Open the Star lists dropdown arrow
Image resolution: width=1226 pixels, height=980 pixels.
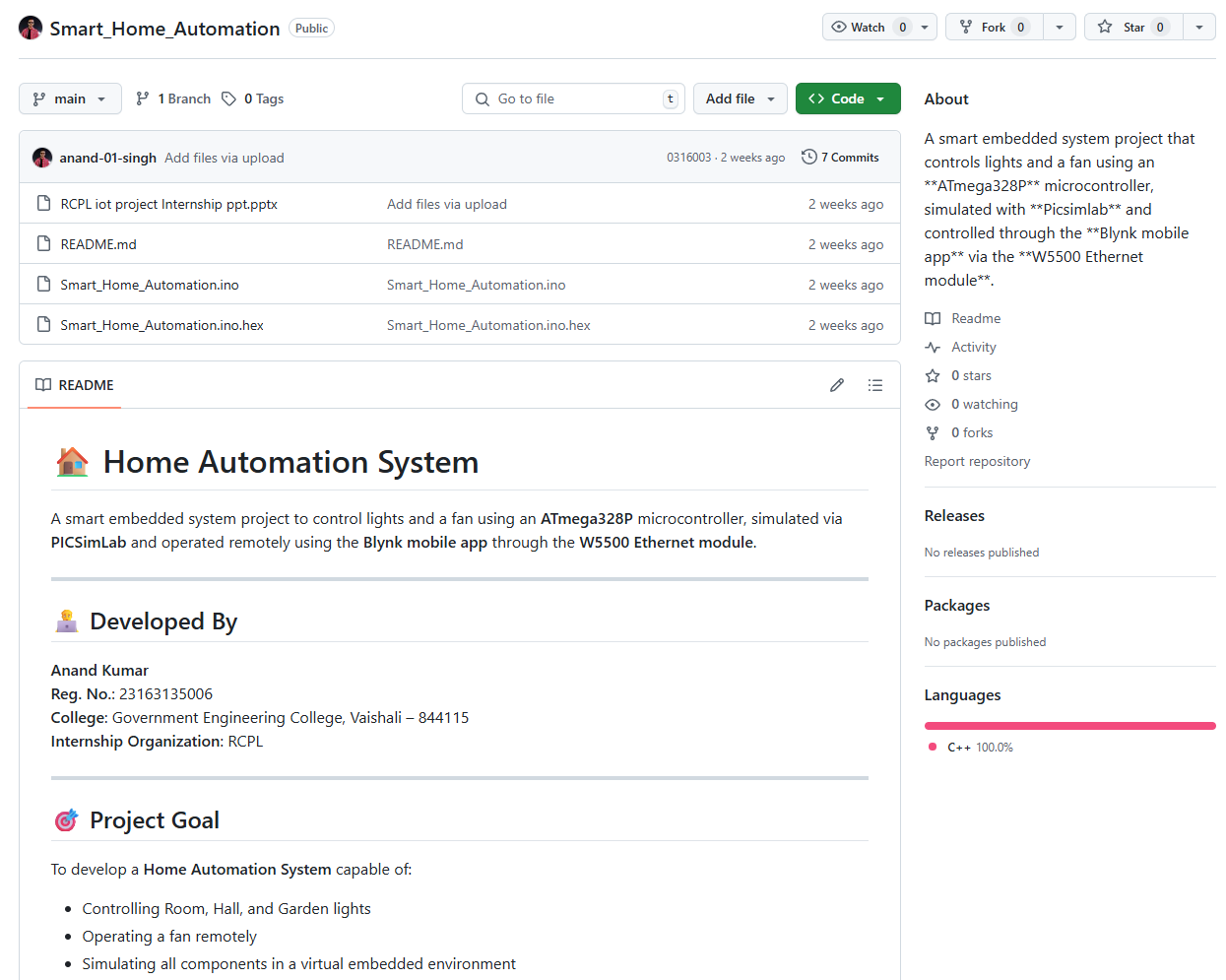coord(1199,28)
